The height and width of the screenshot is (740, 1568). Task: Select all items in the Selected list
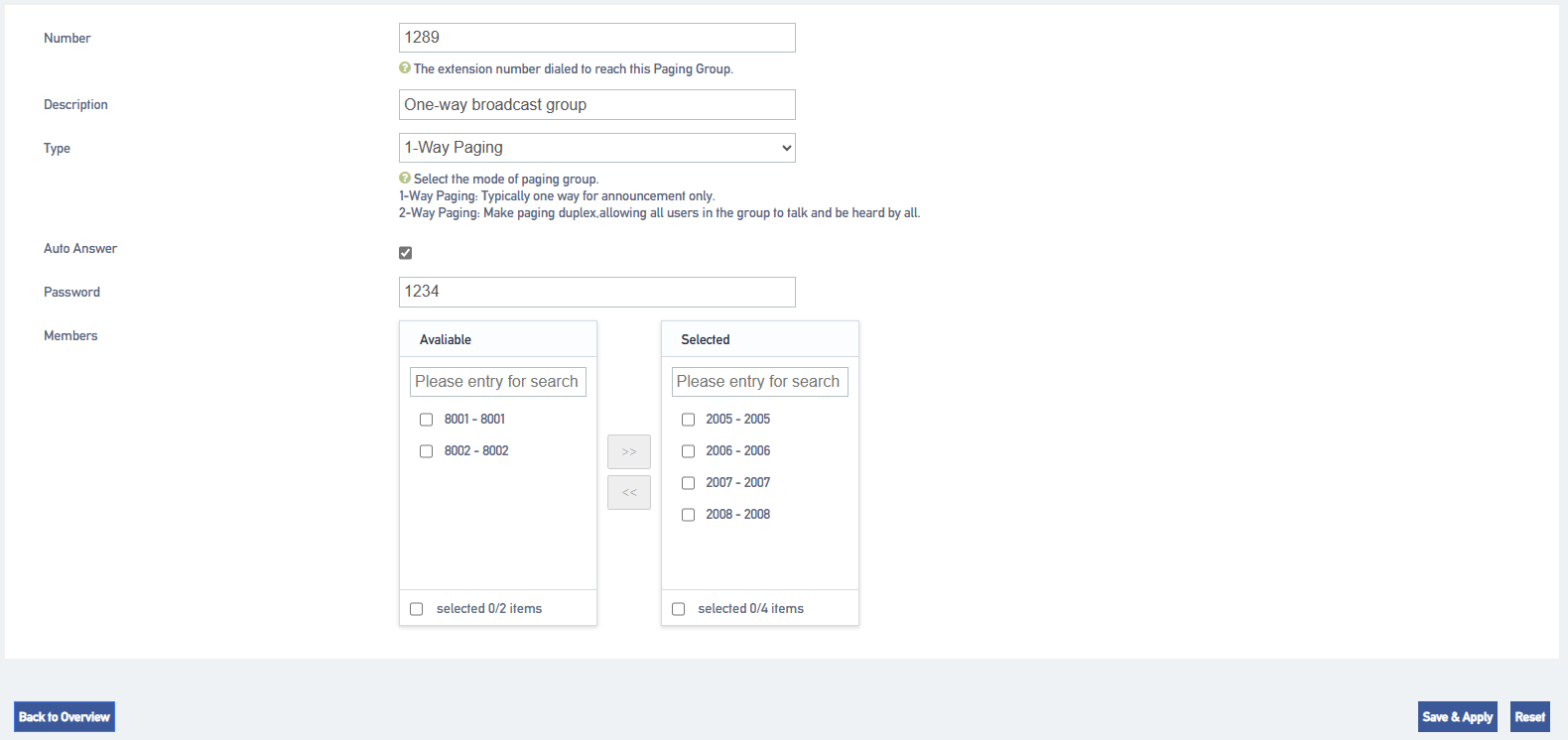coord(679,609)
